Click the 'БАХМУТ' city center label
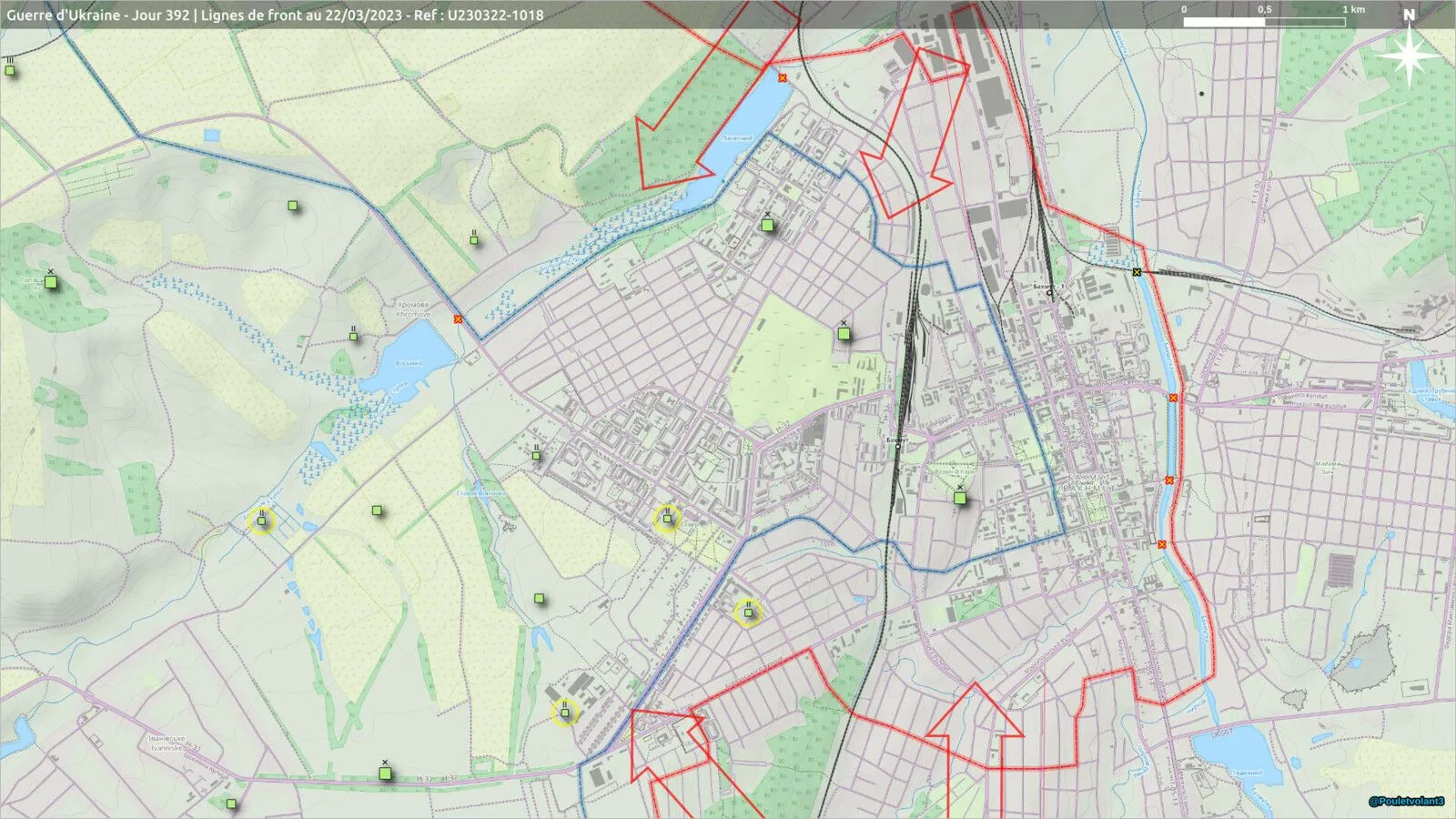1456x819 pixels. [1089, 477]
